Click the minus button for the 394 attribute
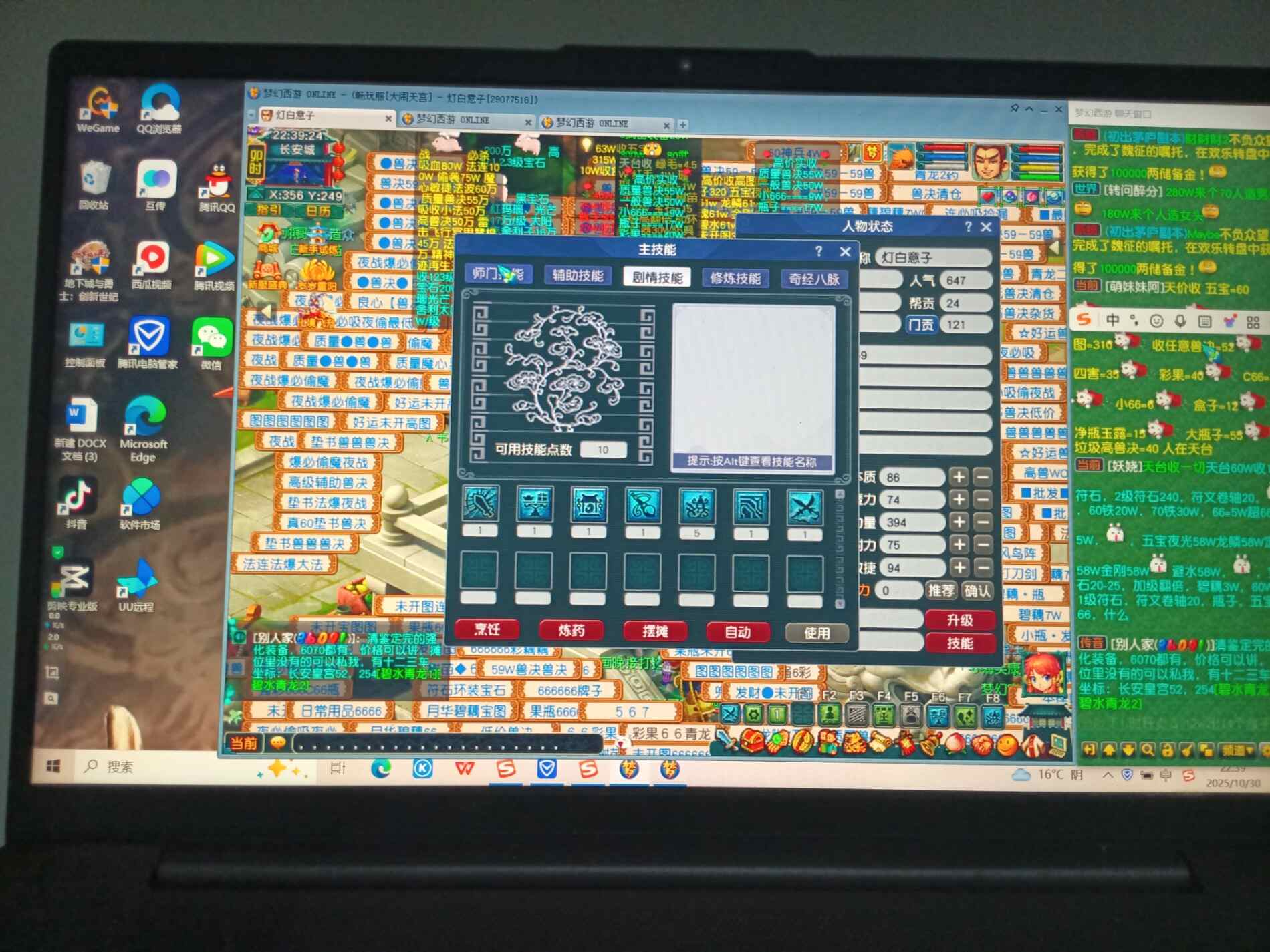Viewport: 1270px width, 952px height. [x=983, y=523]
